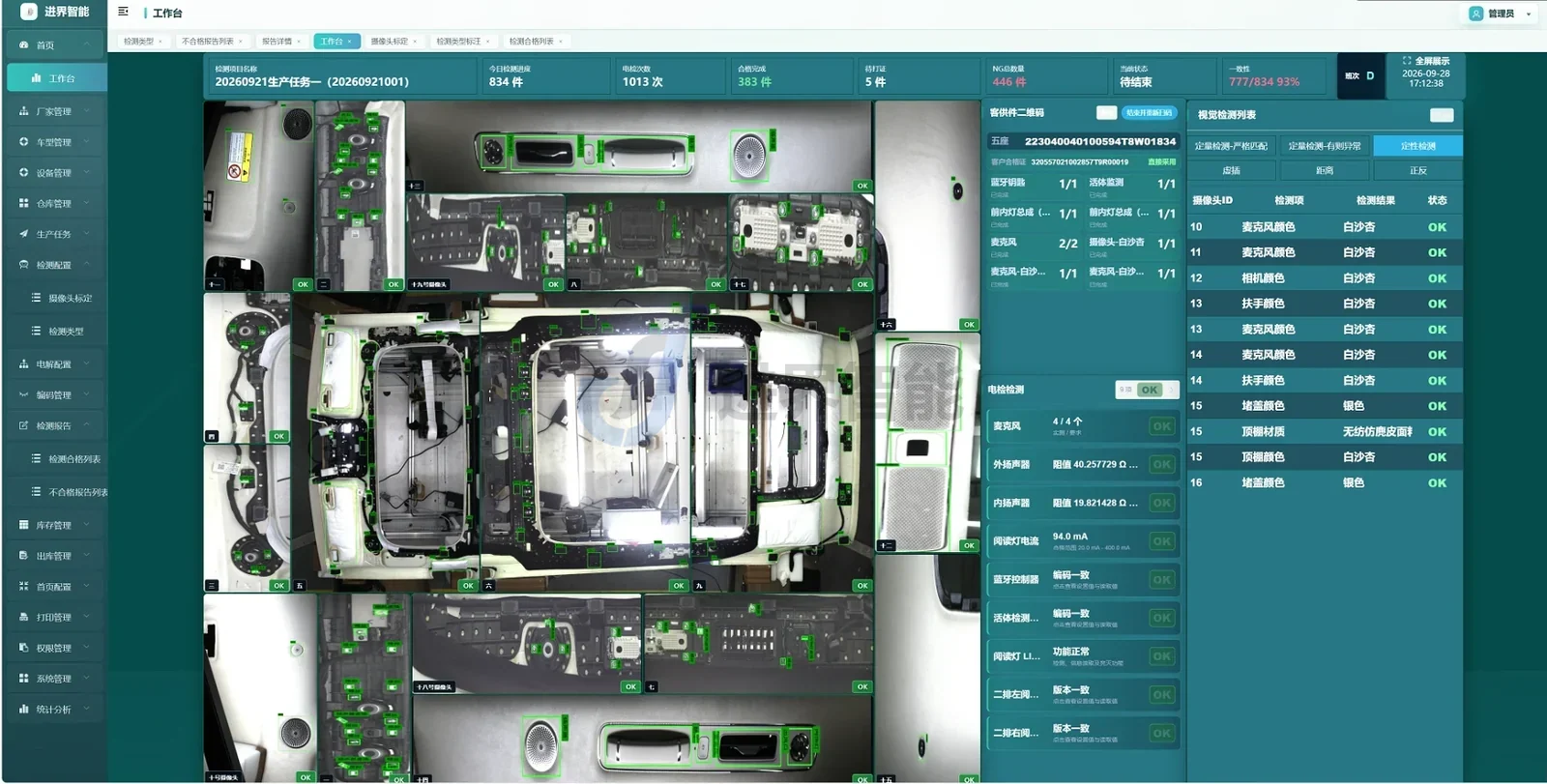1547x784 pixels.
Task: Click the 工作台 bar chart icon
Action: (37, 78)
